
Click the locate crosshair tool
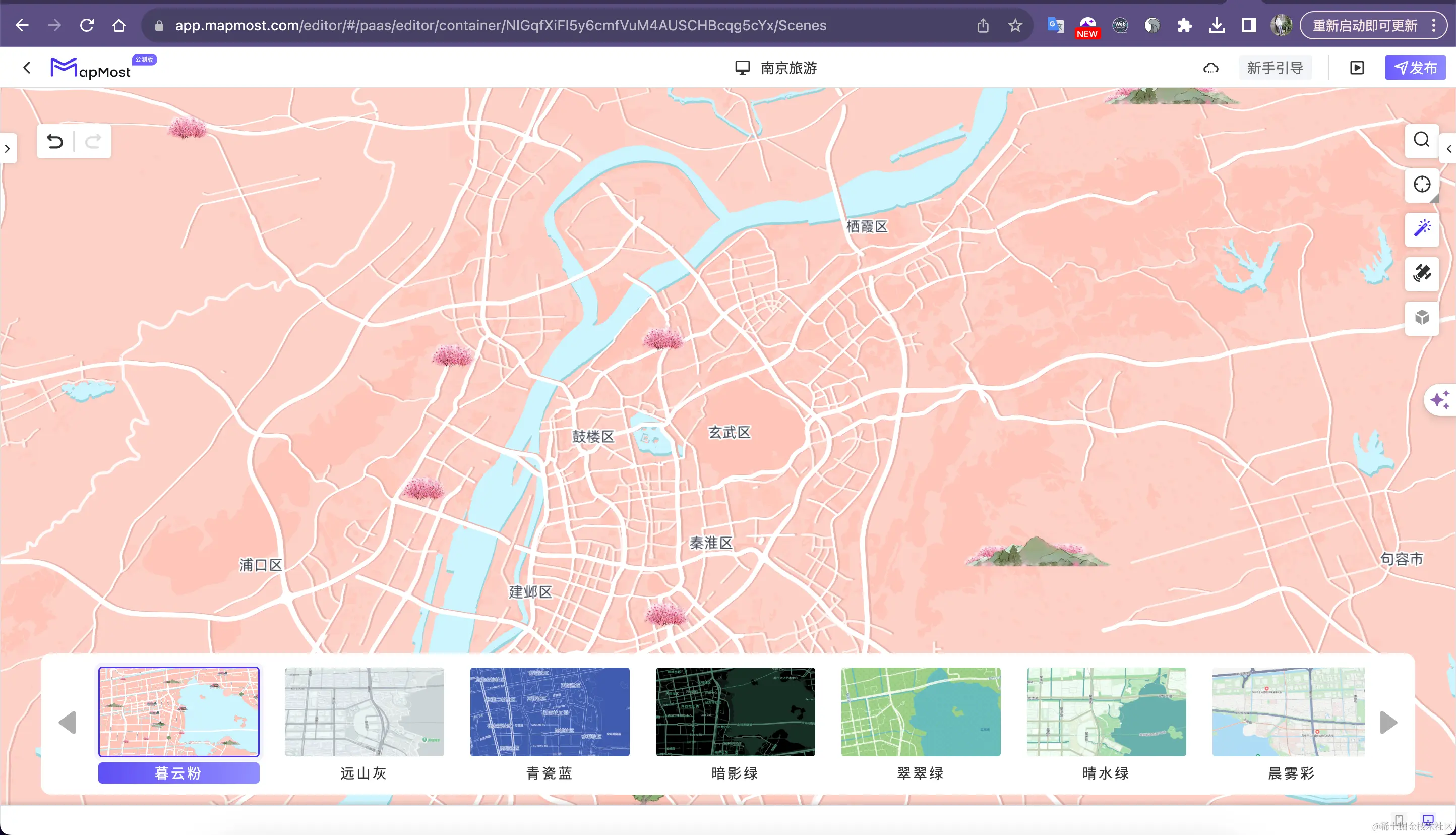coord(1422,184)
